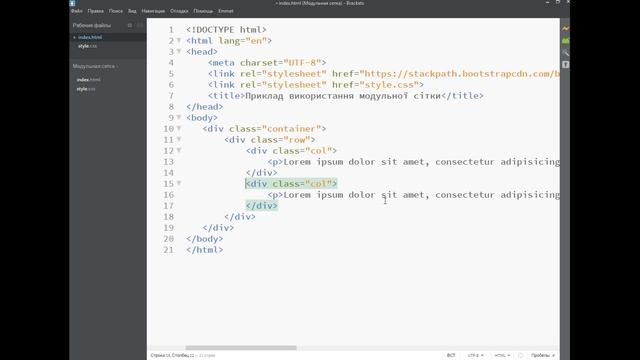Collapse the row div at line 11
640x360 pixels.
(179, 140)
